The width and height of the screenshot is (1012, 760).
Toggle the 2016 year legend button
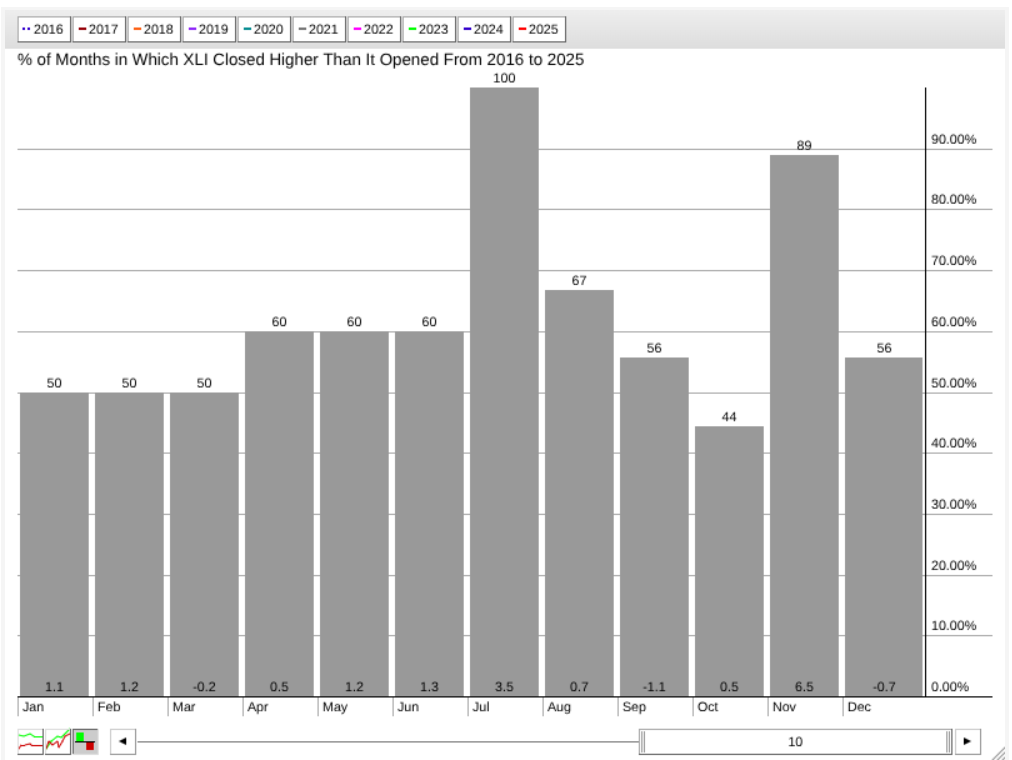[x=43, y=29]
